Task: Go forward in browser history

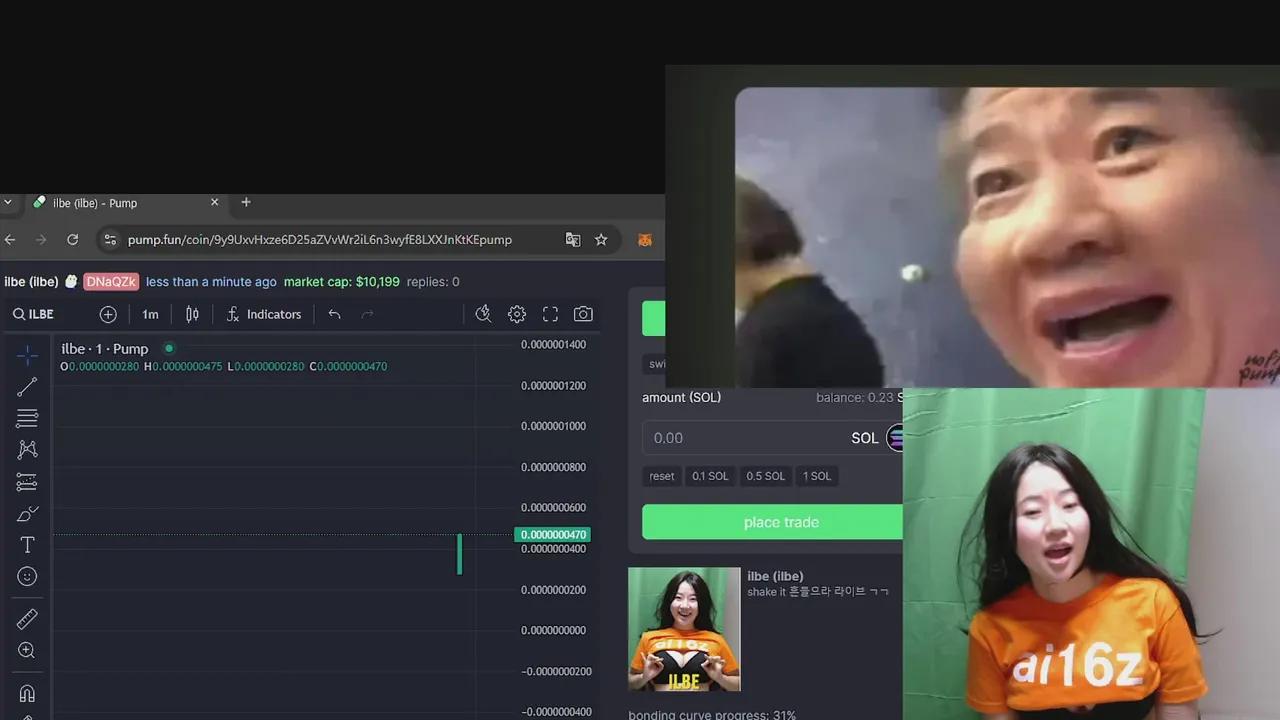Action: point(41,240)
